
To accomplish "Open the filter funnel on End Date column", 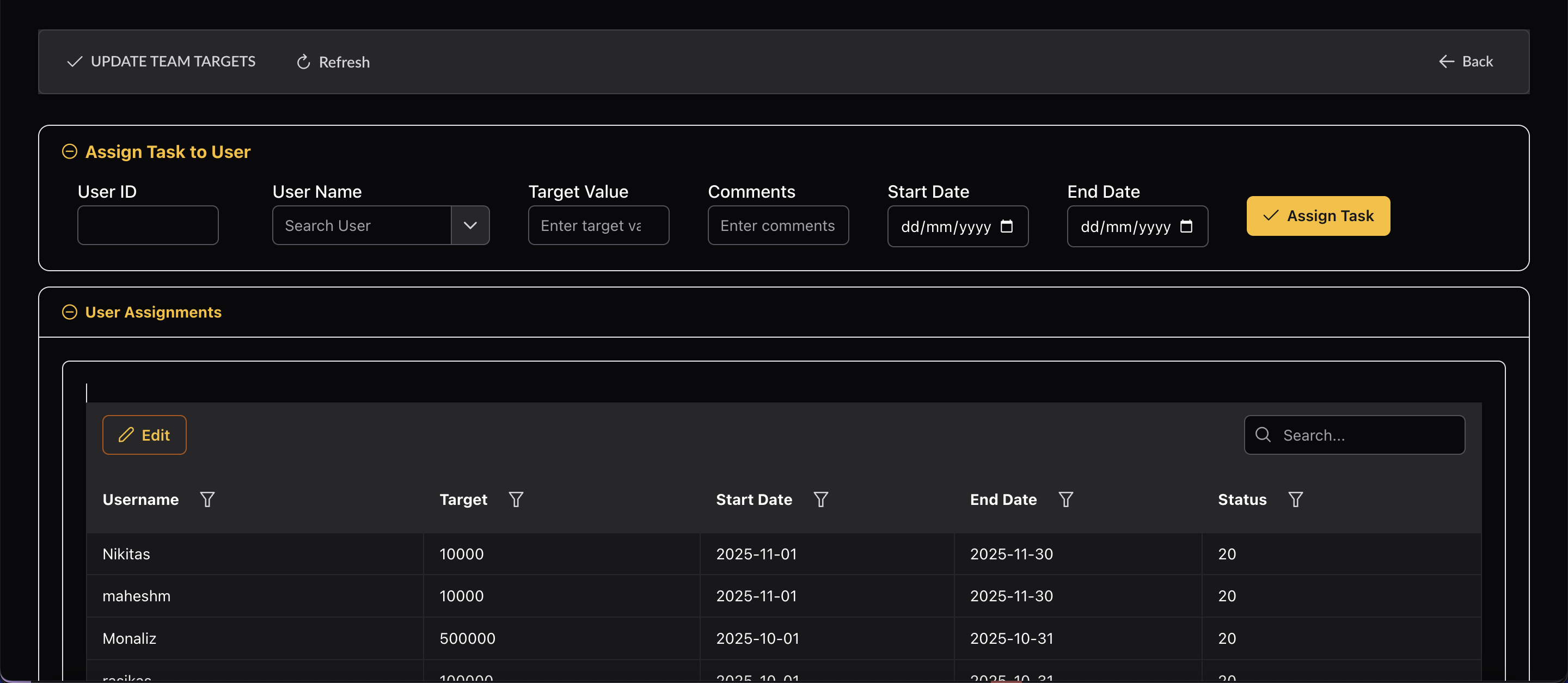I will pyautogui.click(x=1066, y=499).
